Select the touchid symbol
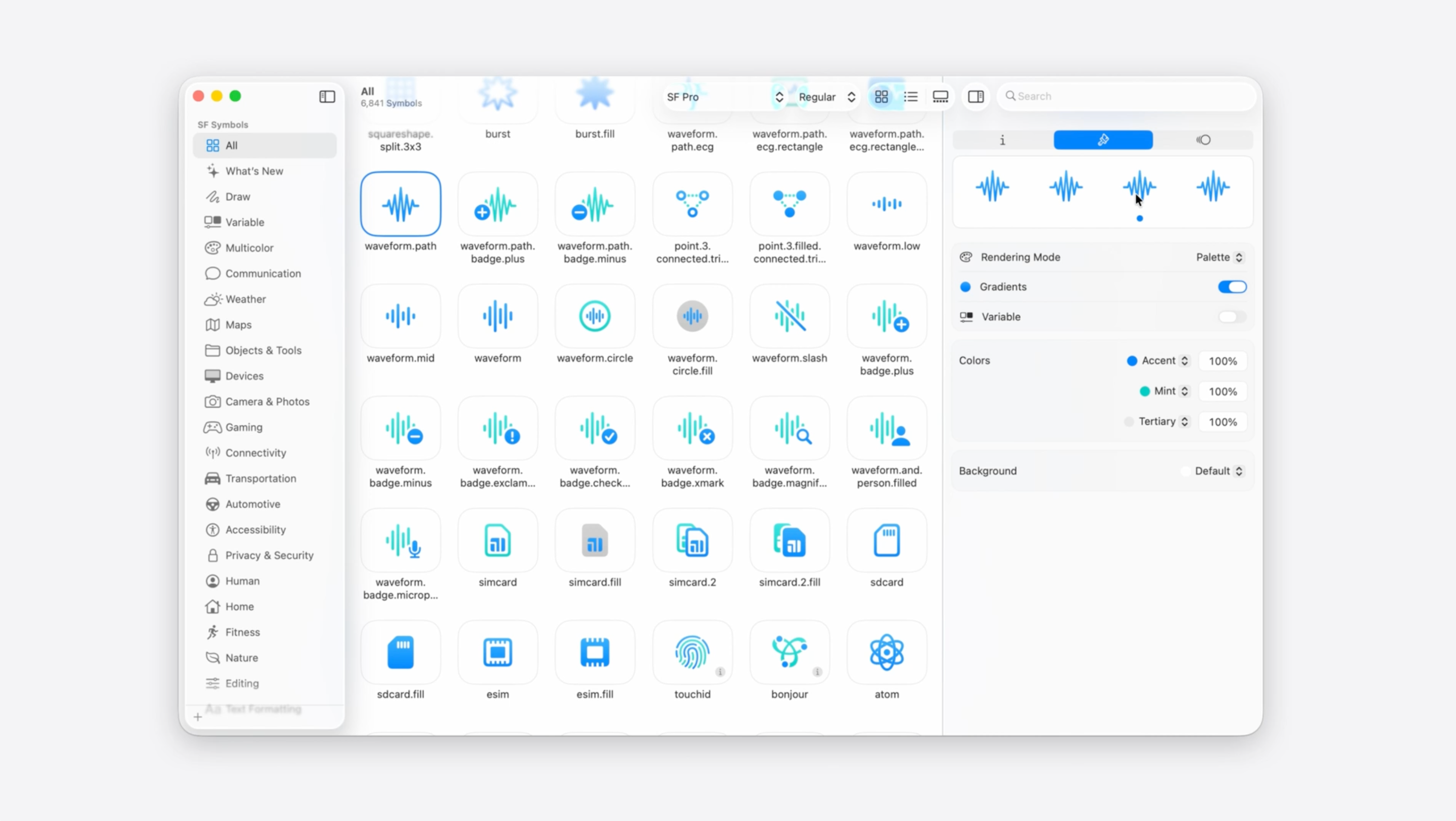Viewport: 1456px width, 821px height. point(692,652)
